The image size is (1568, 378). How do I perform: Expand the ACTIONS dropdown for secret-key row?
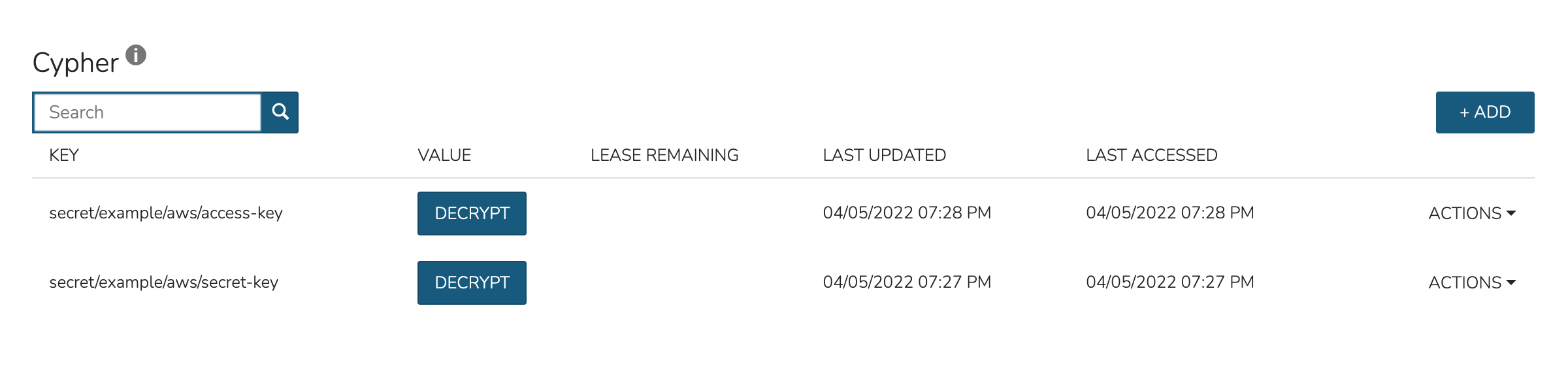[1471, 283]
